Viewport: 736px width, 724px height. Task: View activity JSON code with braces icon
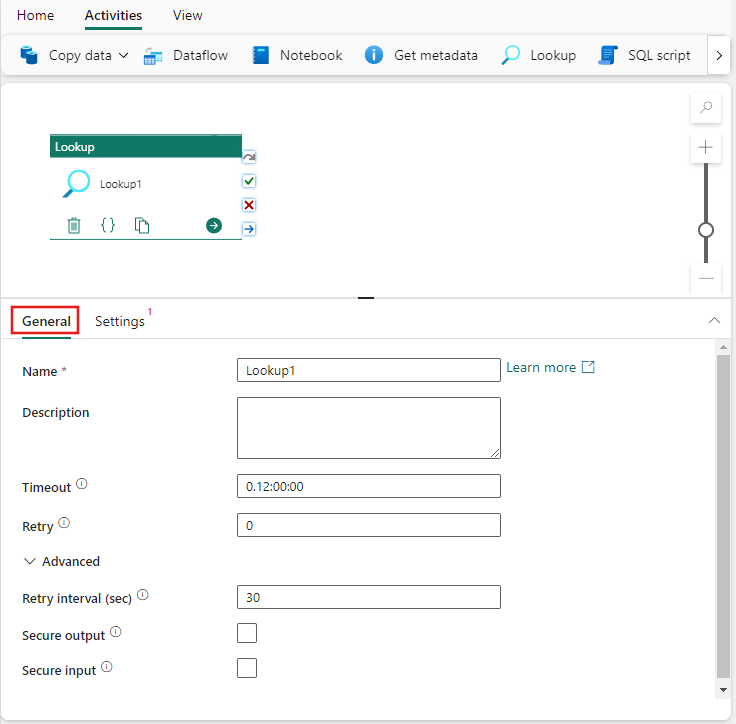[108, 226]
